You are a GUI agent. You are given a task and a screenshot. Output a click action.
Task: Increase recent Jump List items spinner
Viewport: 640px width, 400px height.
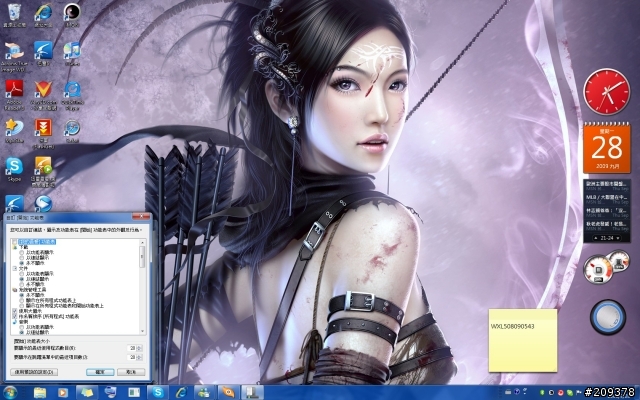(140, 356)
